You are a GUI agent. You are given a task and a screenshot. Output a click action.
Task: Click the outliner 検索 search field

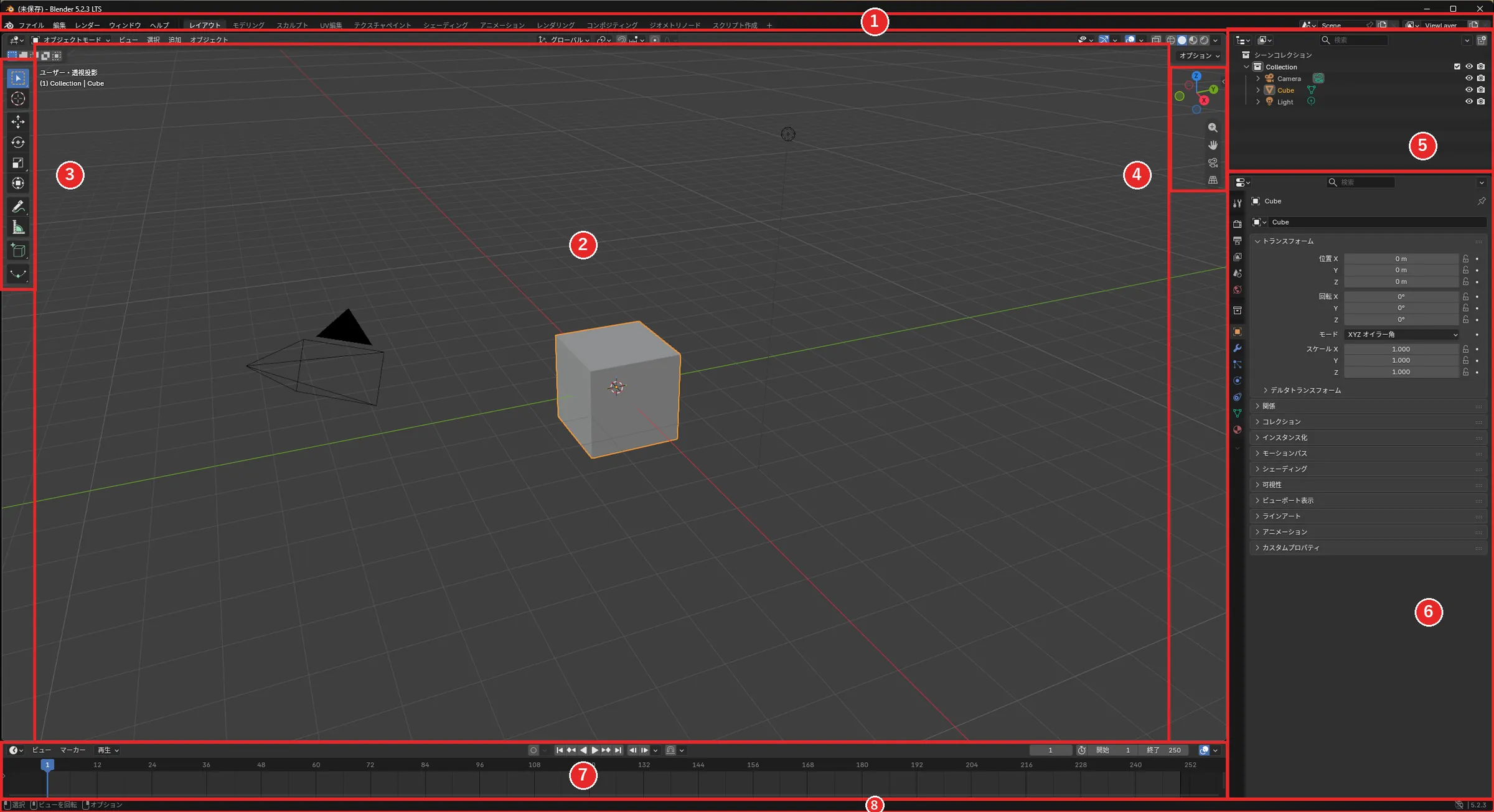click(x=1353, y=40)
